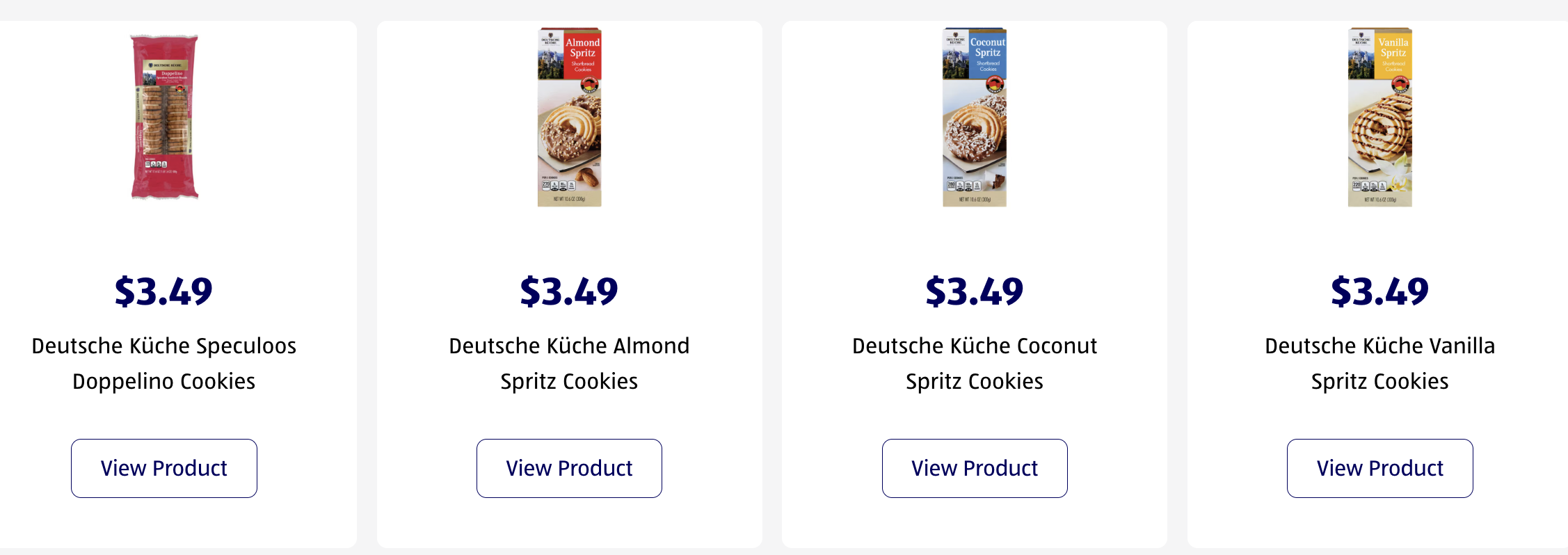
Task: Click the Speculoos Doppelino cookies package image
Action: 165,117
